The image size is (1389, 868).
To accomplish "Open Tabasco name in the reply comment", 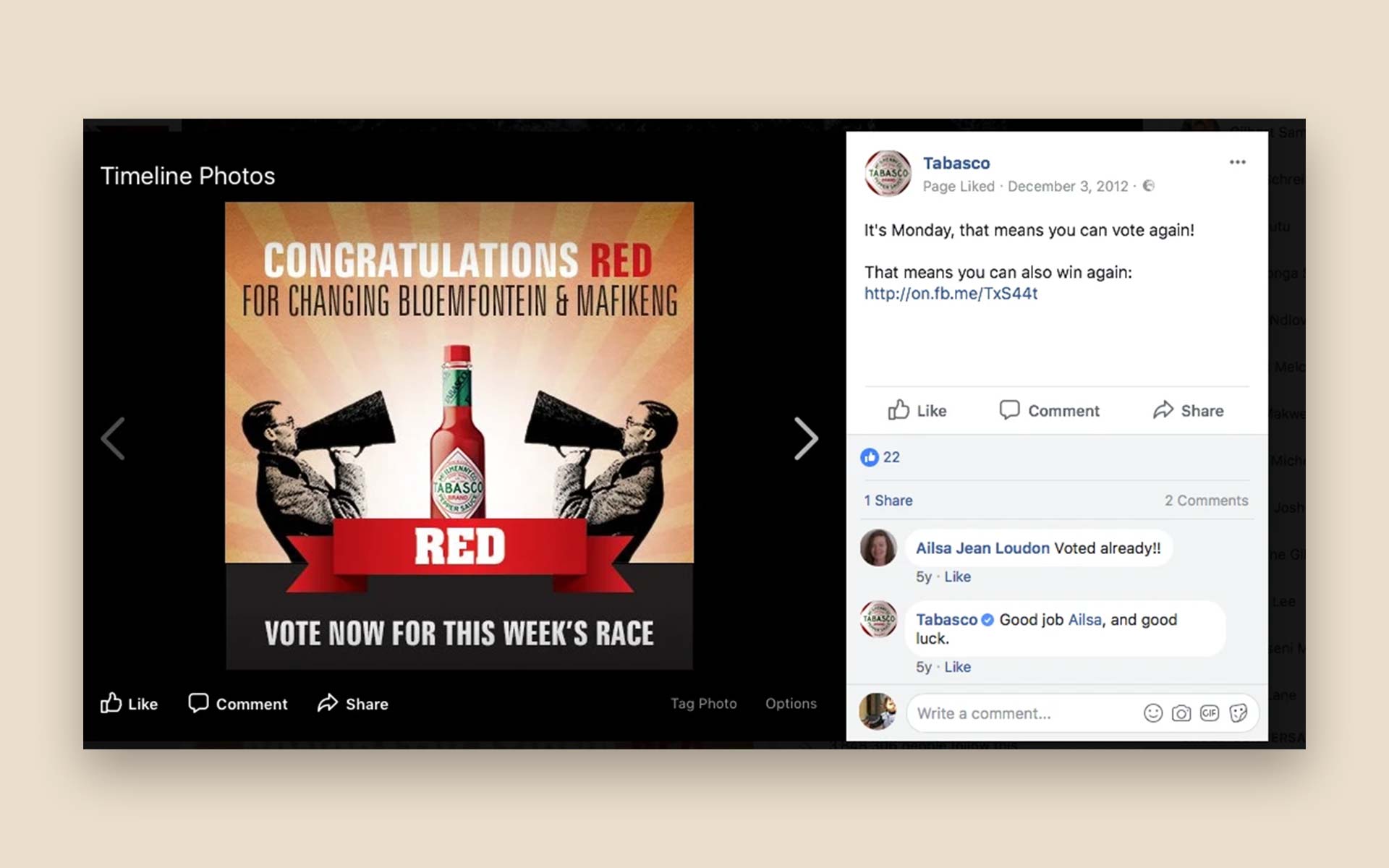I will [x=946, y=620].
